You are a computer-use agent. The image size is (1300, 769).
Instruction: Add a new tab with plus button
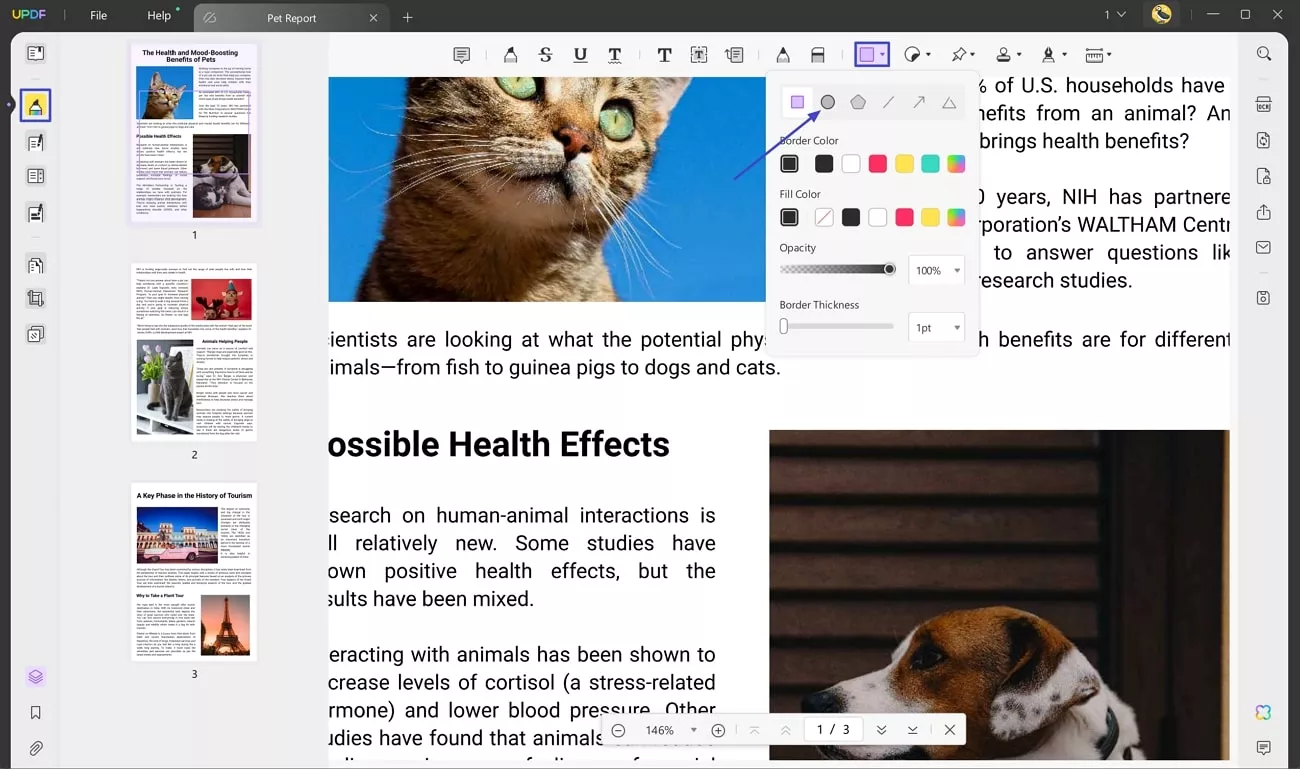[x=407, y=17]
